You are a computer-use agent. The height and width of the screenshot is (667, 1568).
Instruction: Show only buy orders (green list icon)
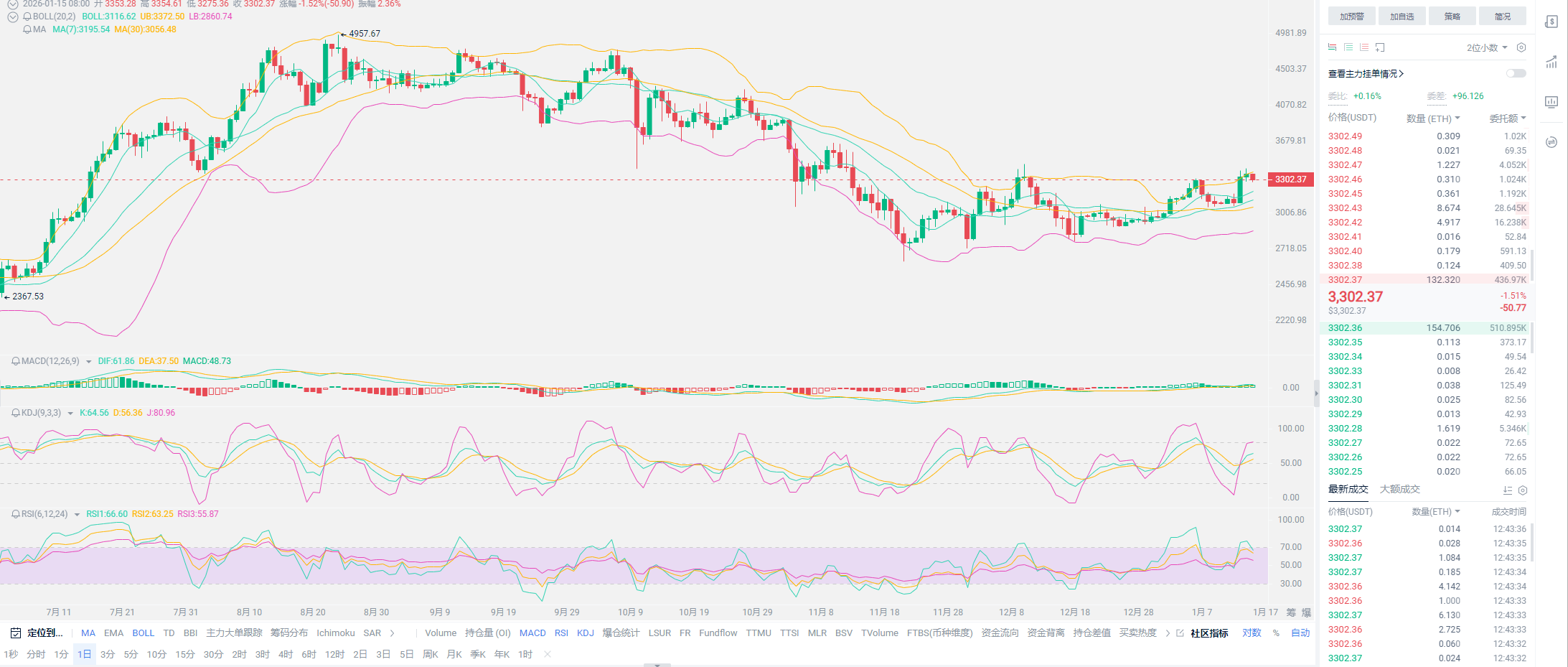pos(1348,47)
